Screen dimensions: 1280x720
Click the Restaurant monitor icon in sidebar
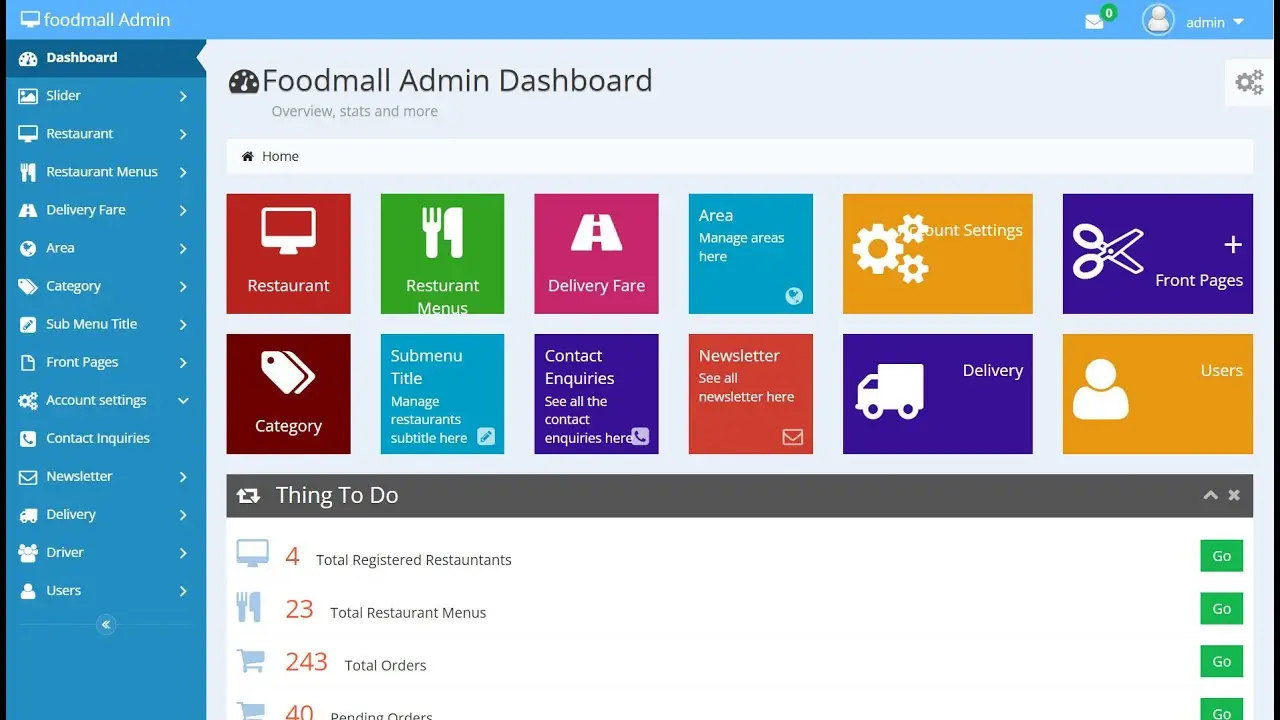(x=28, y=134)
